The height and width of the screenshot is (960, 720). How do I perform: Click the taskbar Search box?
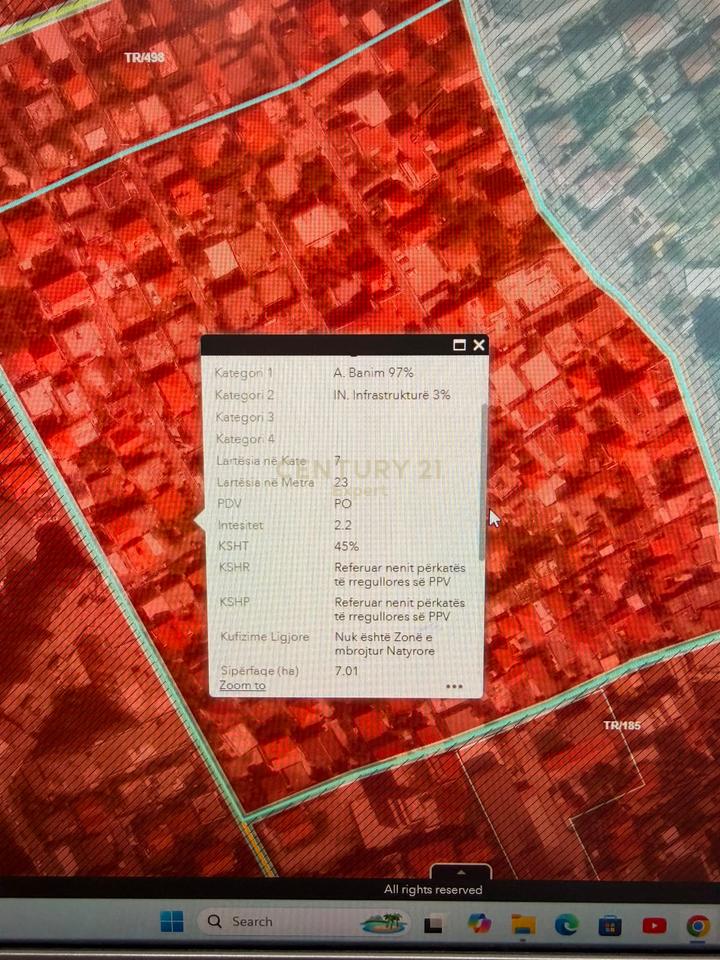coord(303,921)
